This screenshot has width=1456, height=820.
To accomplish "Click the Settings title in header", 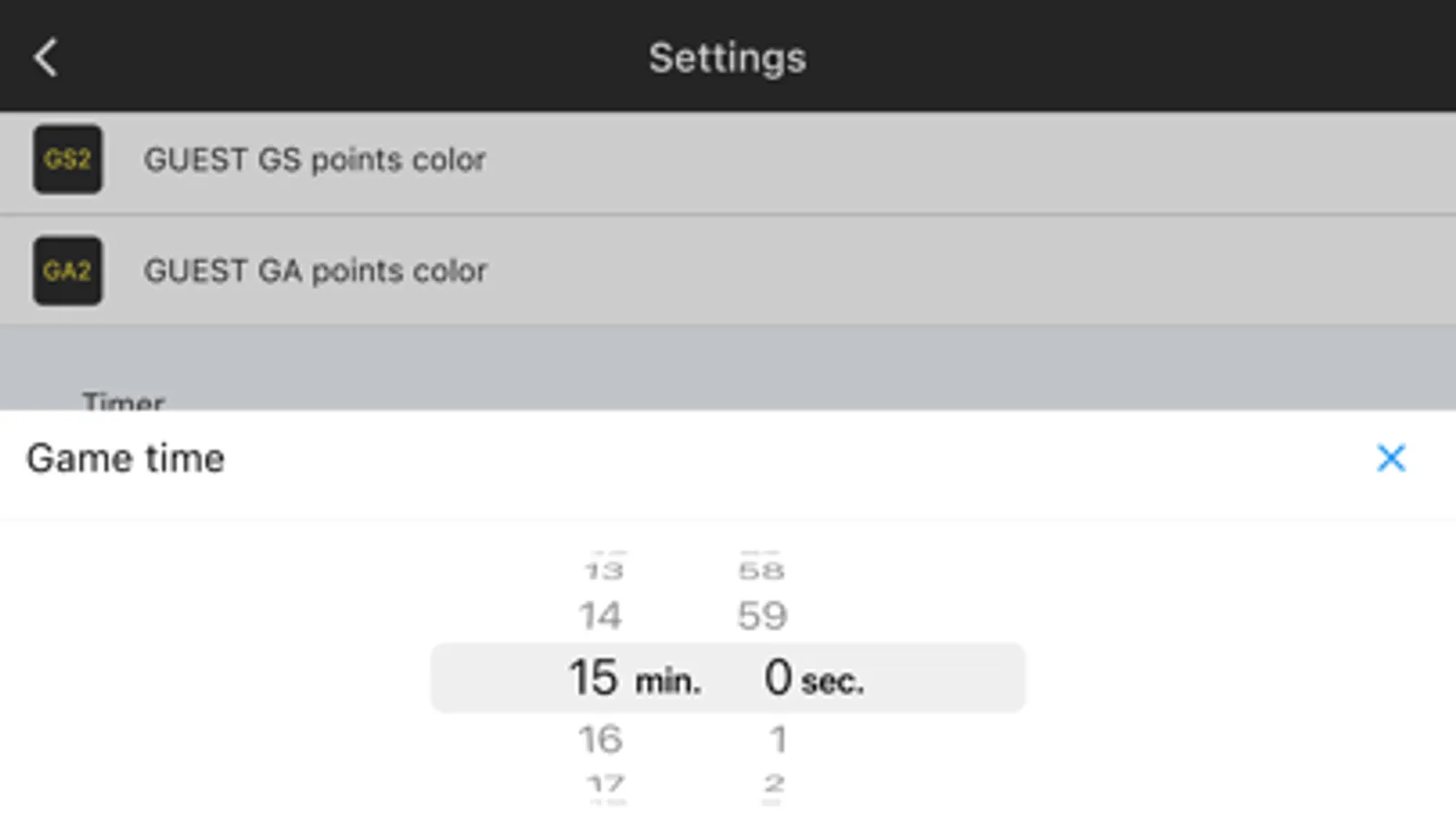I will point(727,57).
